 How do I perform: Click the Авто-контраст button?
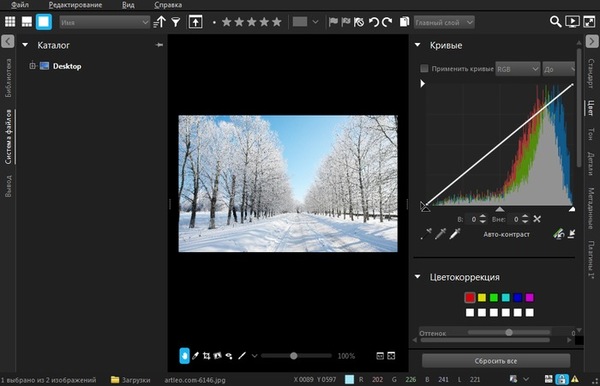pyautogui.click(x=506, y=234)
